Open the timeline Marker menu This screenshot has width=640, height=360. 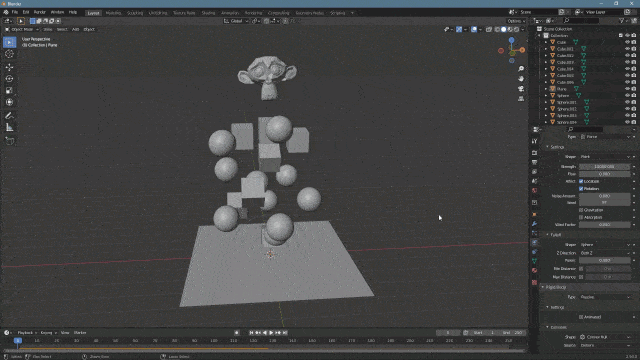80,333
